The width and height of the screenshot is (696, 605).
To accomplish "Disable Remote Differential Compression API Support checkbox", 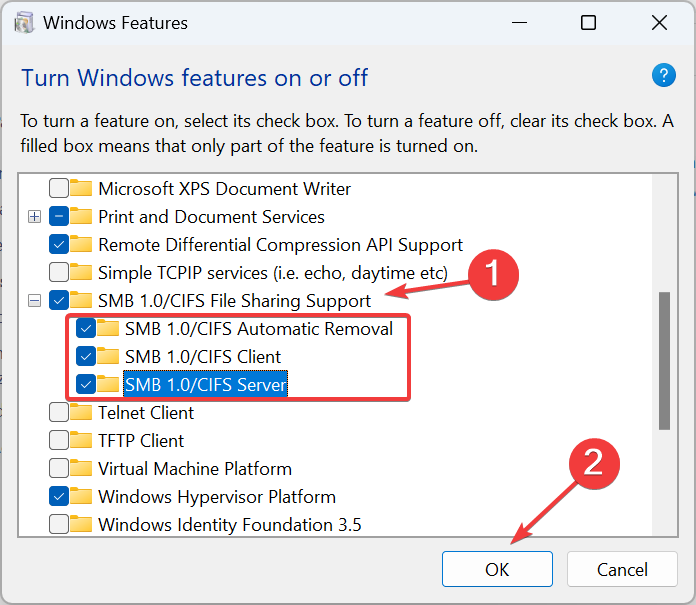I will 59,244.
